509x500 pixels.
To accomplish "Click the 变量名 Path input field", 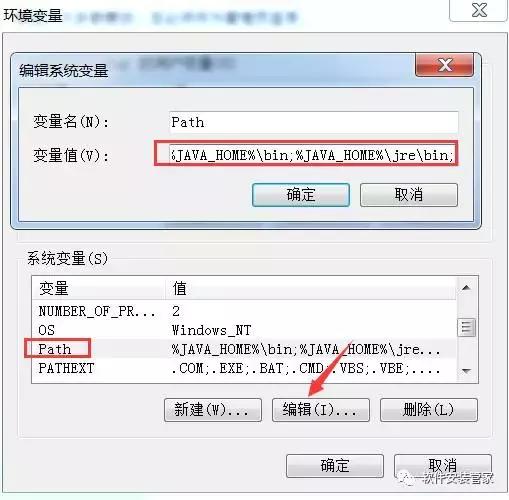I will click(x=313, y=122).
